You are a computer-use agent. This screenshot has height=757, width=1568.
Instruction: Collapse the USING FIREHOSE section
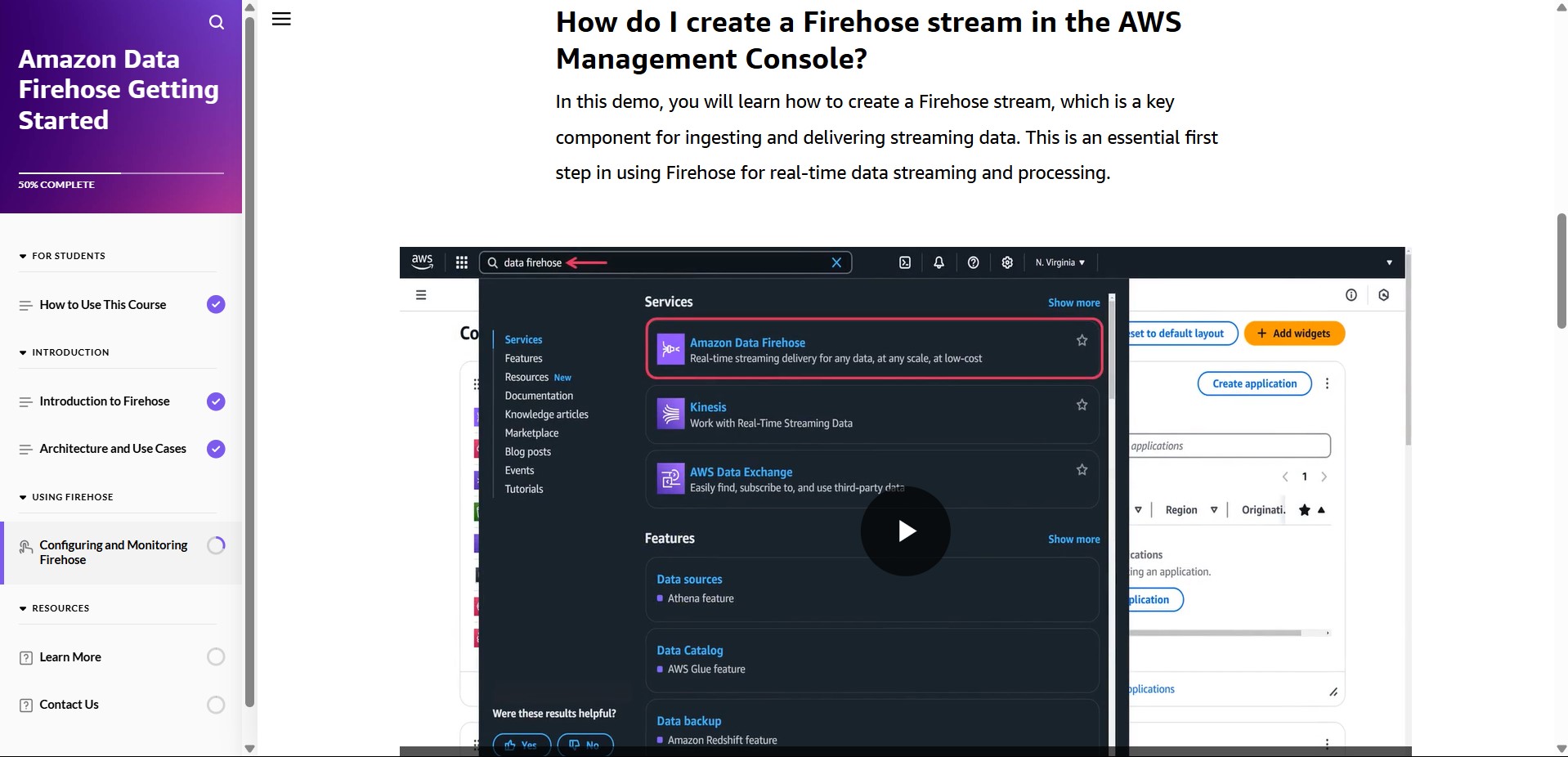click(23, 497)
